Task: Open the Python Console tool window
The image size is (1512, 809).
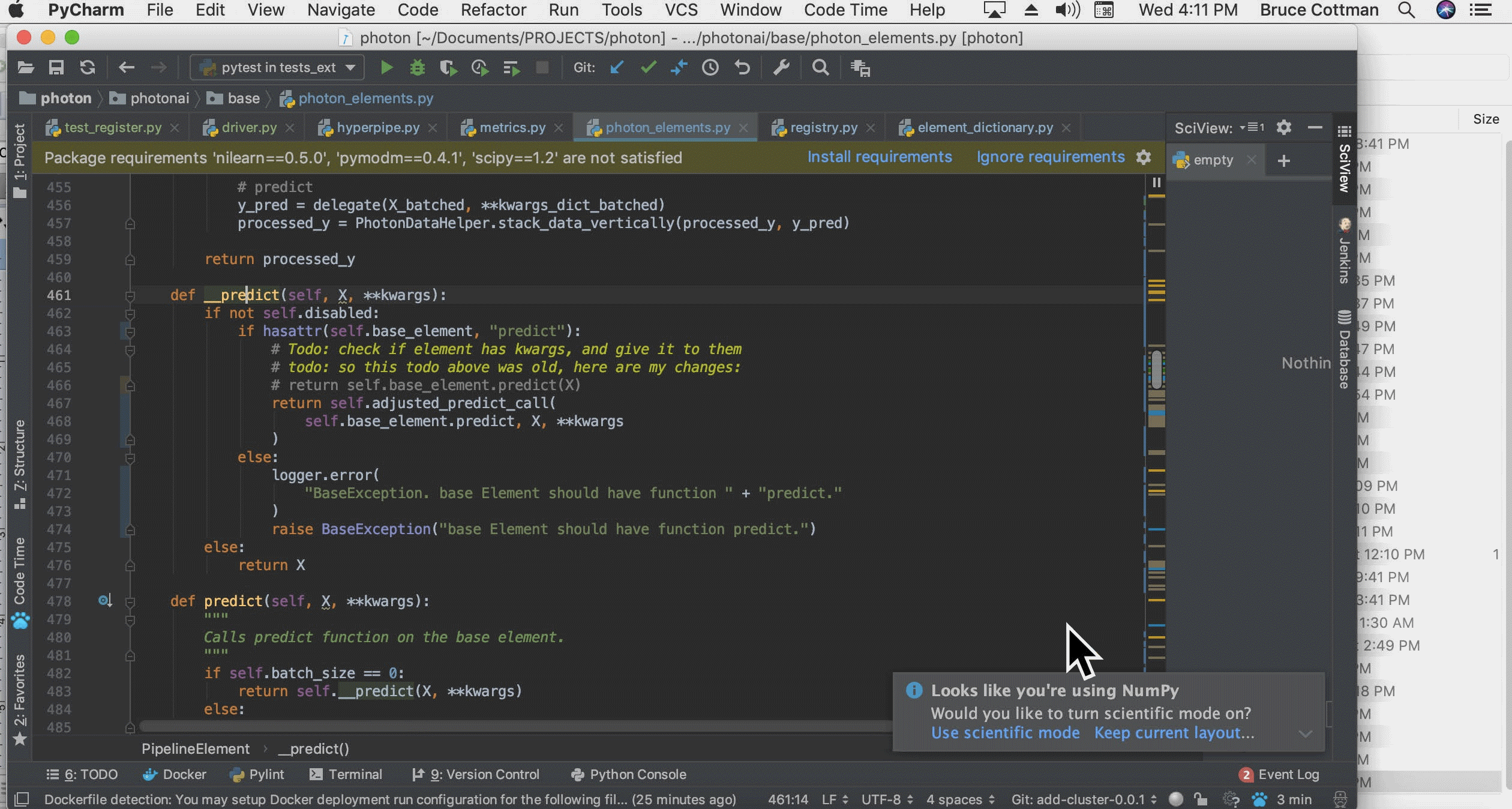Action: (628, 774)
